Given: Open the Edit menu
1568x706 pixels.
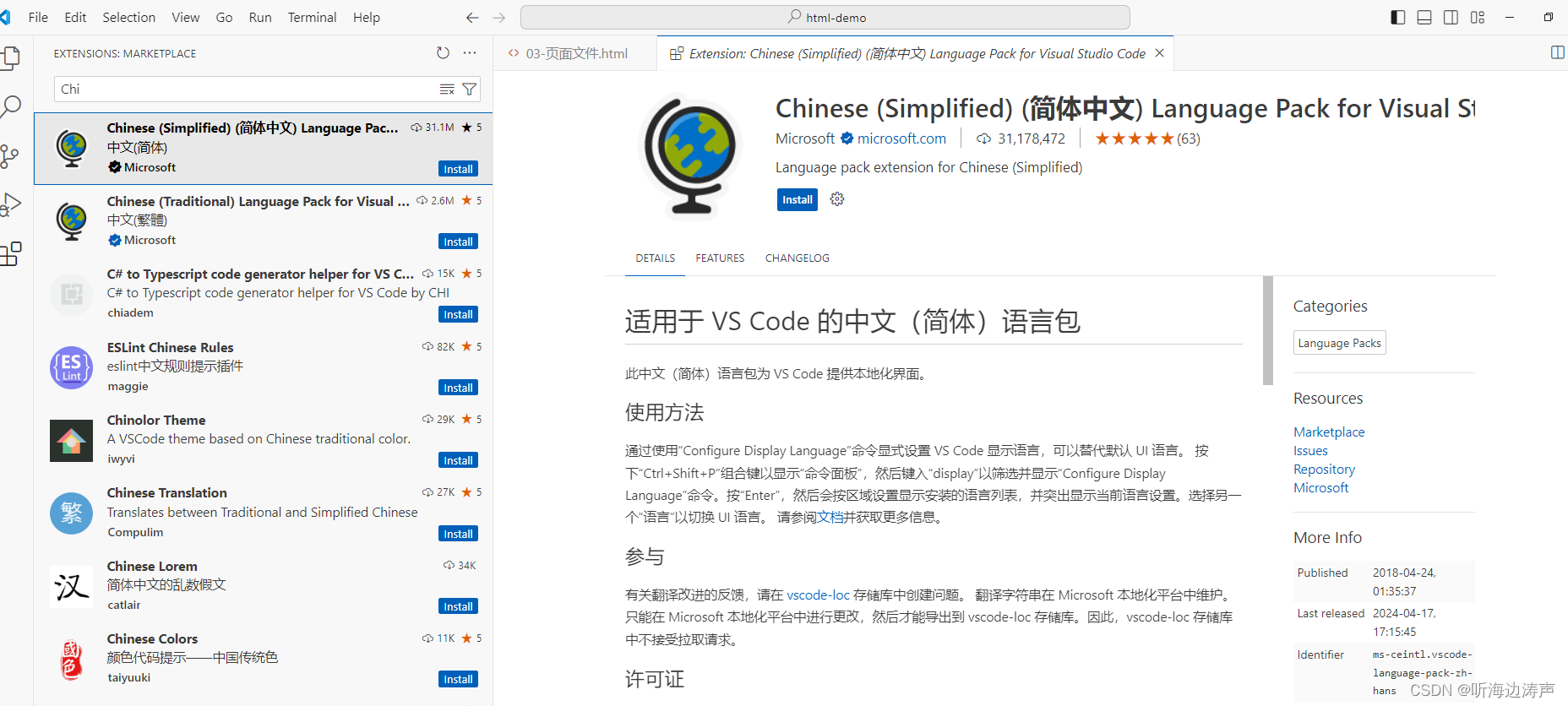Looking at the screenshot, I should coord(75,18).
